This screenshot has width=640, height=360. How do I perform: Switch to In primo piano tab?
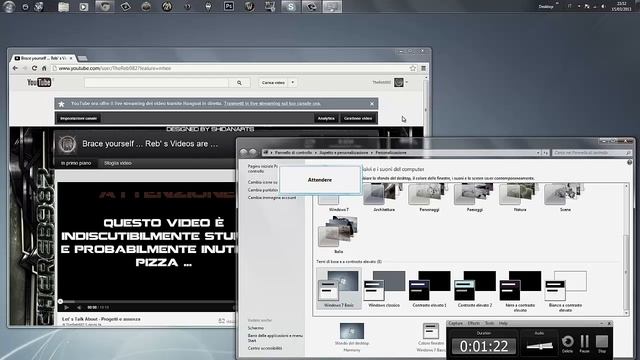[x=76, y=163]
